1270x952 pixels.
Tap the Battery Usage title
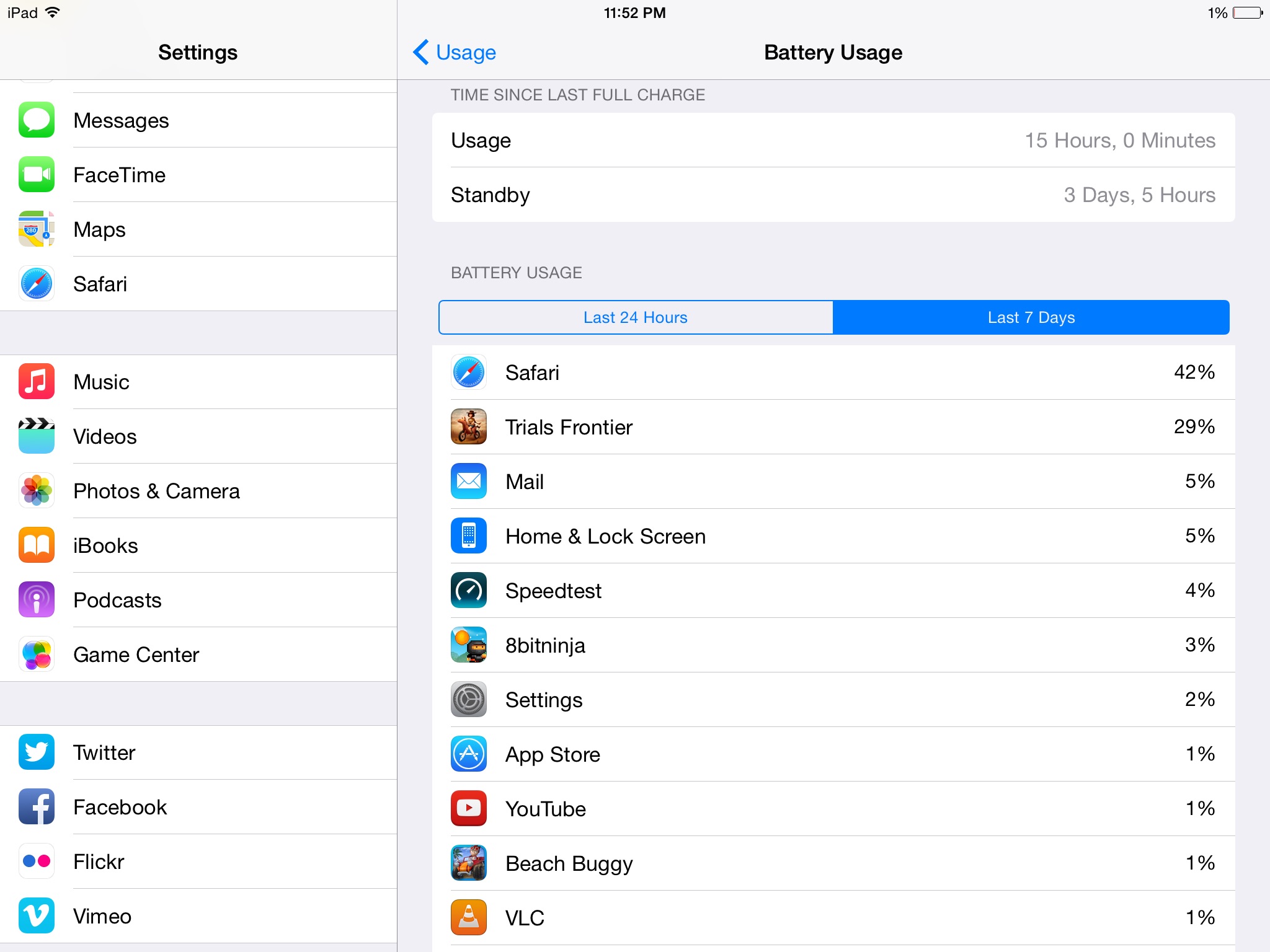[833, 53]
